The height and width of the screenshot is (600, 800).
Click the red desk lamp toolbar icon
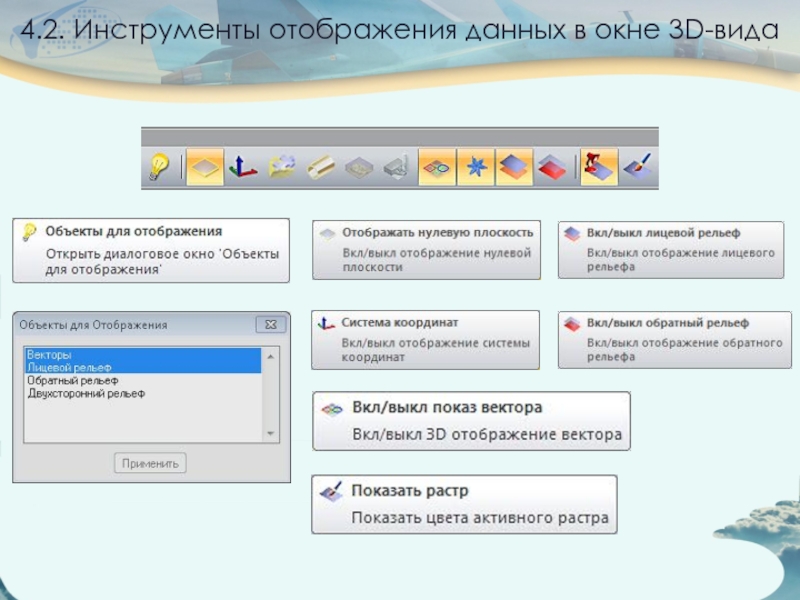point(599,167)
